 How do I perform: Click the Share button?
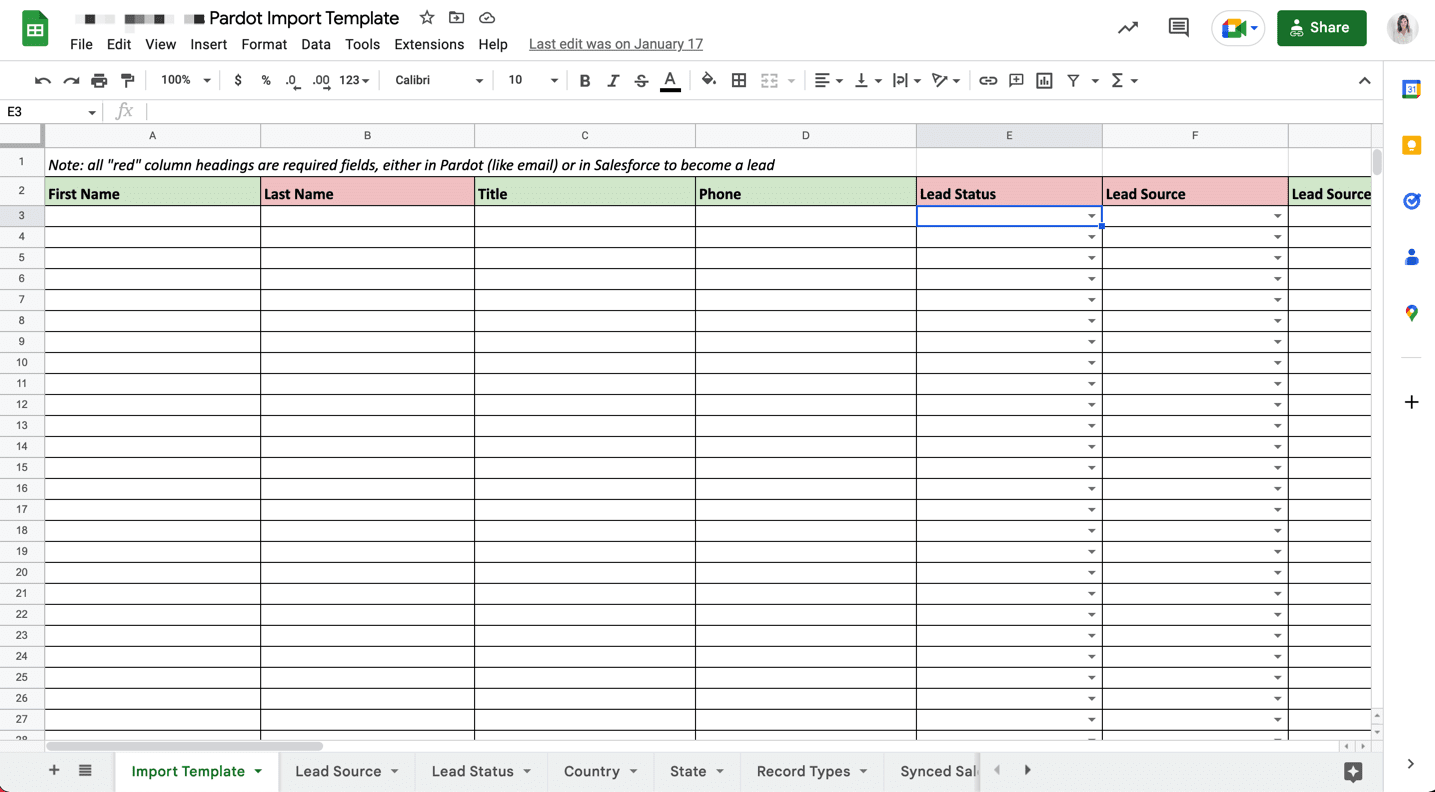pos(1321,28)
